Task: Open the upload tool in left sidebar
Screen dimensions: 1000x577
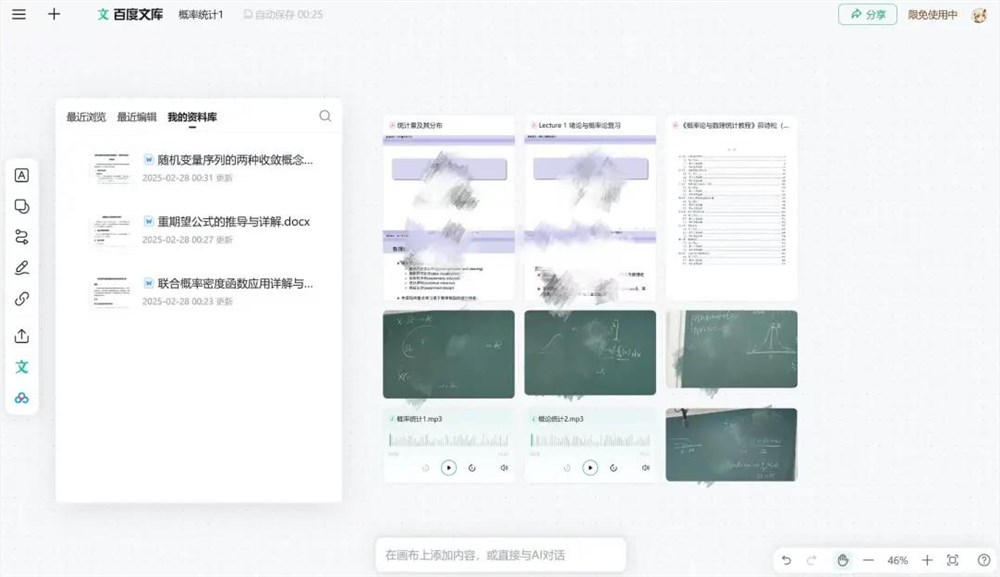Action: [x=22, y=337]
